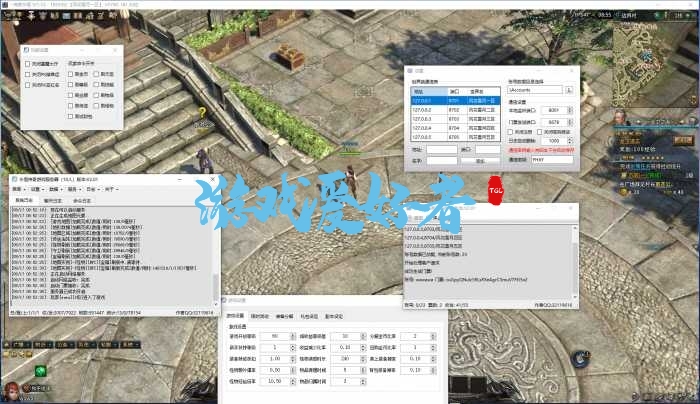Image resolution: width=700 pixels, height=404 pixels.
Task: Increase the 8001 listen port stepper
Action: pos(570,108)
